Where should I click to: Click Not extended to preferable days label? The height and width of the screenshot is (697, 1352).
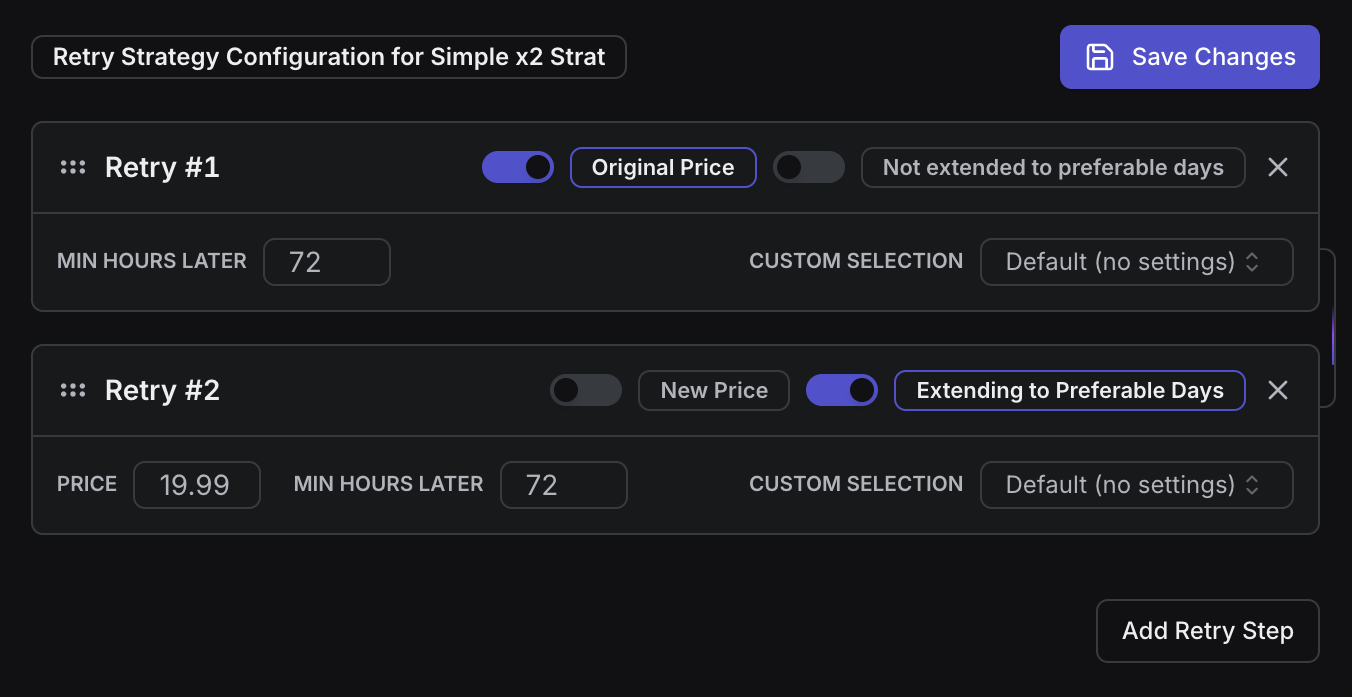(1052, 167)
